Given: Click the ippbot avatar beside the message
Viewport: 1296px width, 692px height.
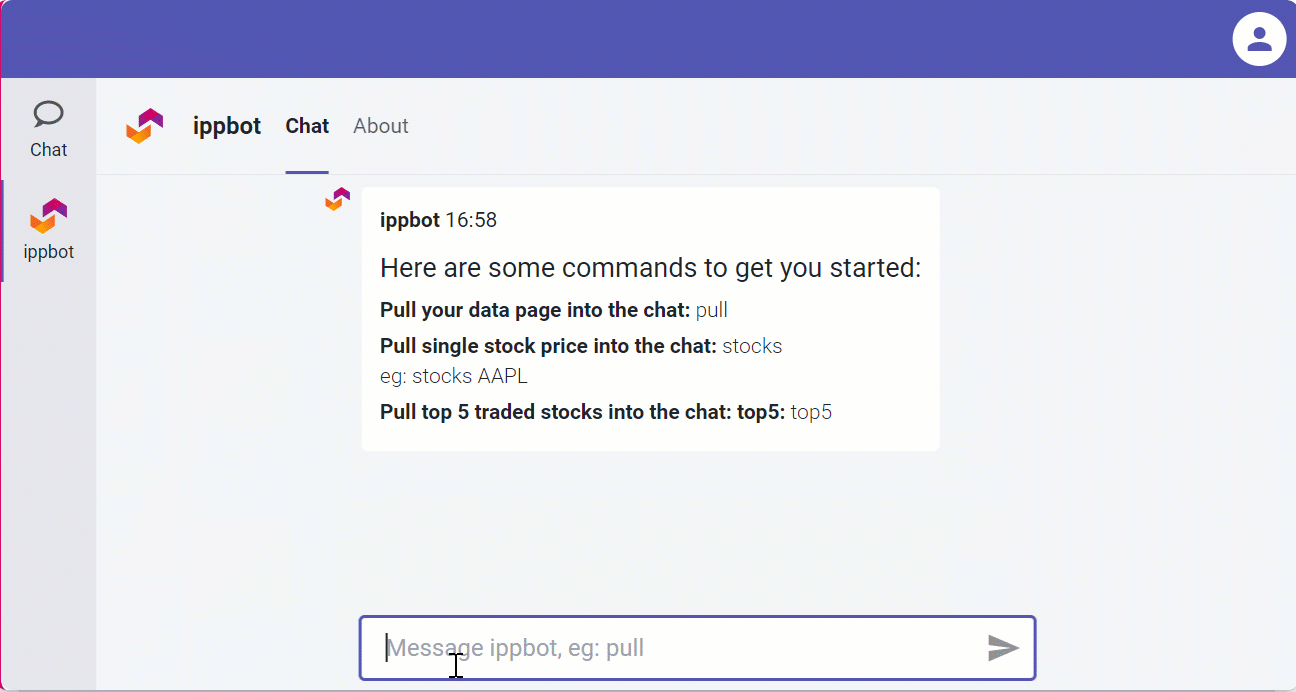Looking at the screenshot, I should (x=338, y=199).
